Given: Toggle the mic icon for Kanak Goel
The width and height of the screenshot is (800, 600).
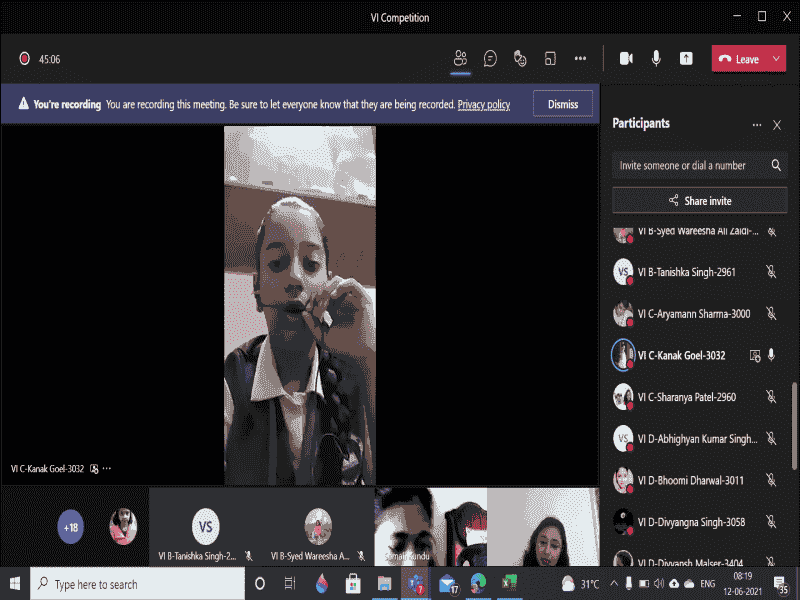Looking at the screenshot, I should 771,355.
